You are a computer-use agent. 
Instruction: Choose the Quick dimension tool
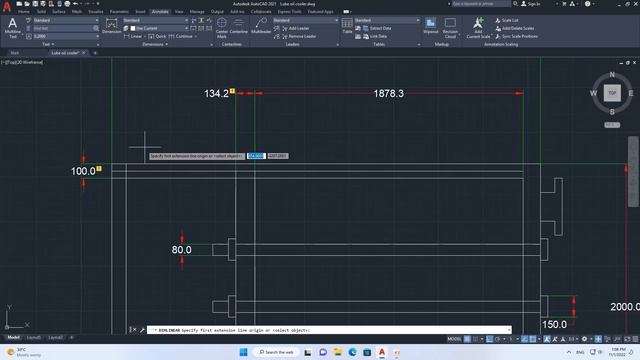(158, 36)
